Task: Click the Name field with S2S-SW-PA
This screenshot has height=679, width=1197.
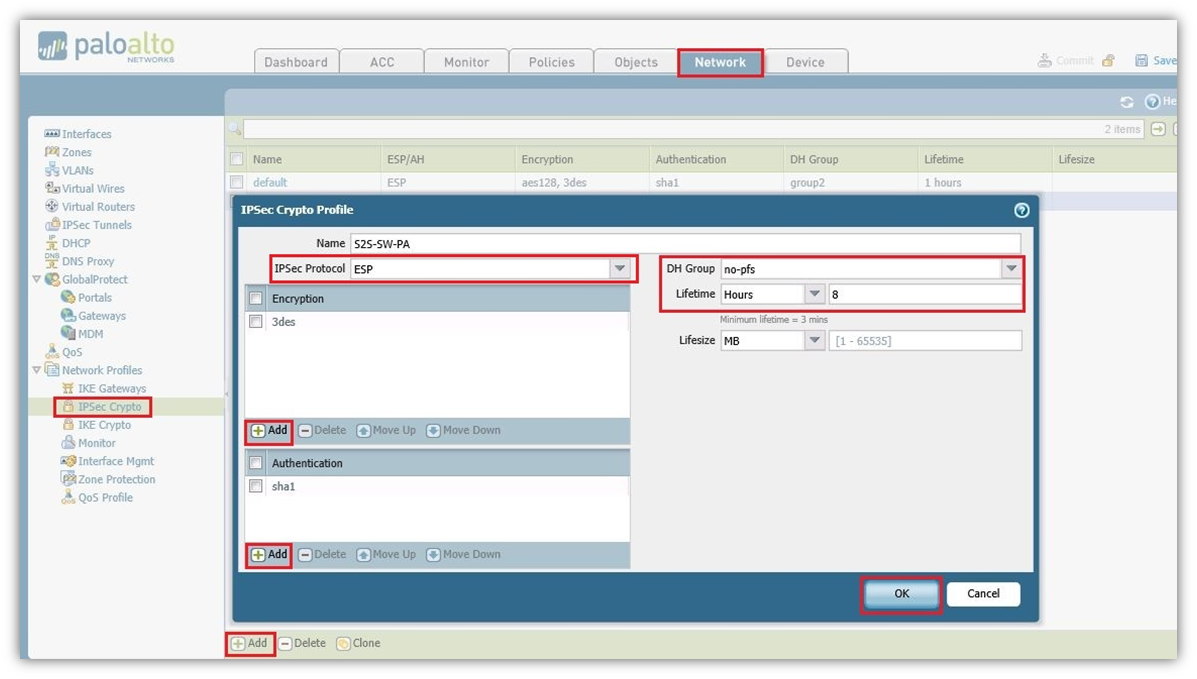Action: 684,243
